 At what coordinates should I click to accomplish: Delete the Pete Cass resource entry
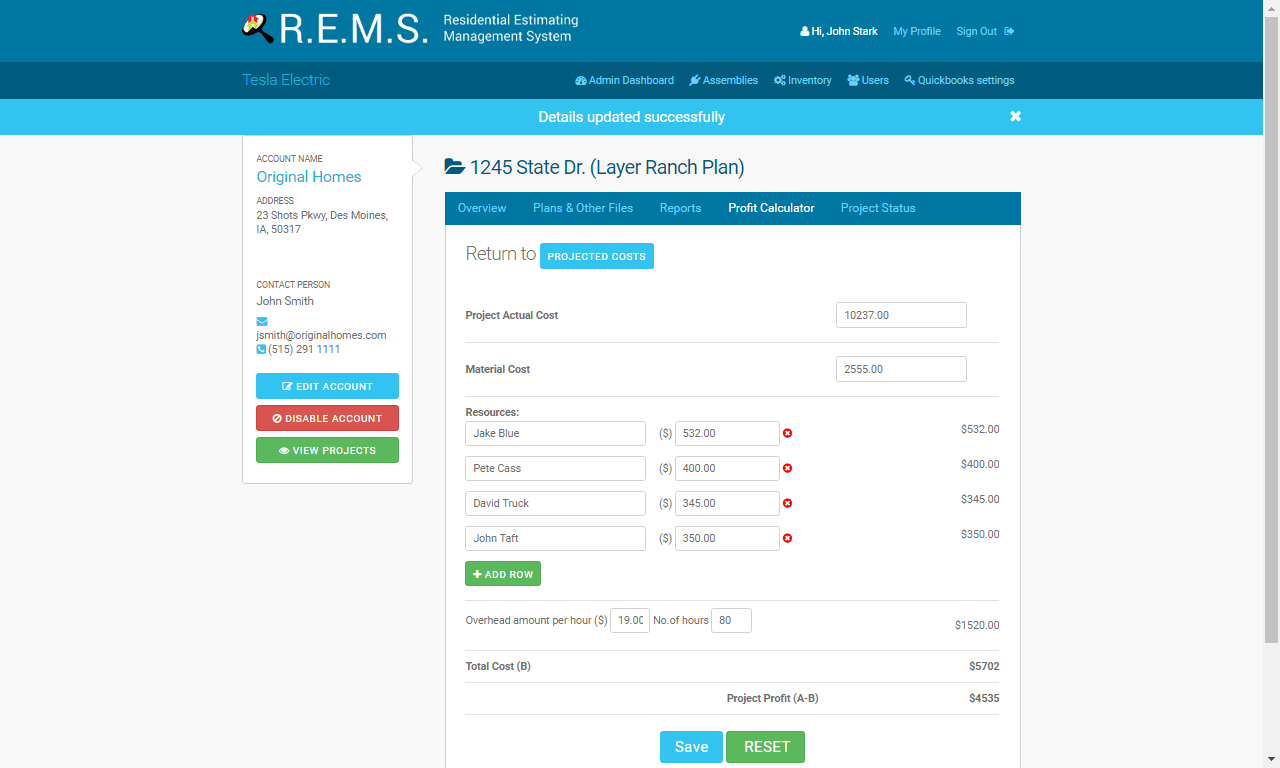[787, 468]
